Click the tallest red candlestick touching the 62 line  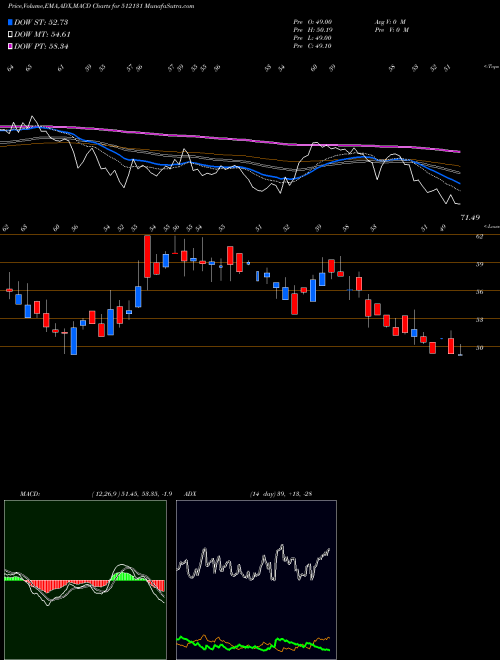[x=147, y=256]
